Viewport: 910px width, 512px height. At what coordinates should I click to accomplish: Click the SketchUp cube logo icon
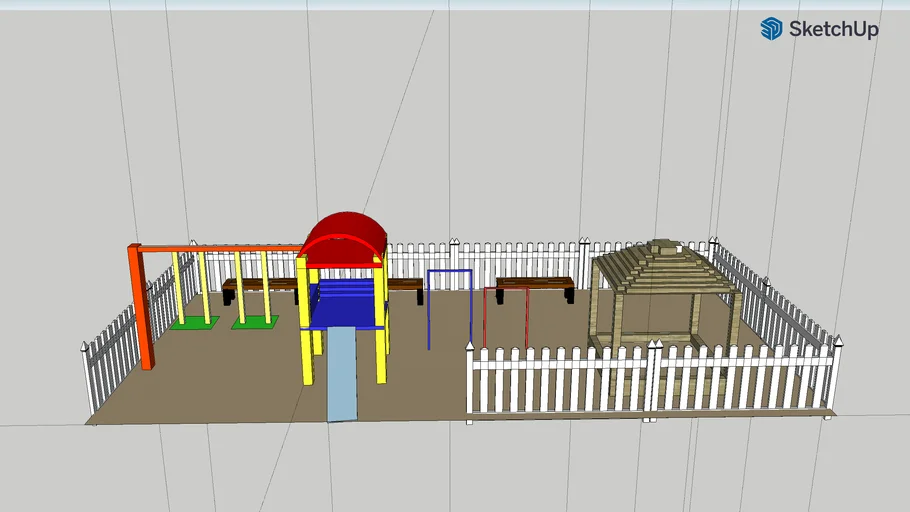(771, 29)
